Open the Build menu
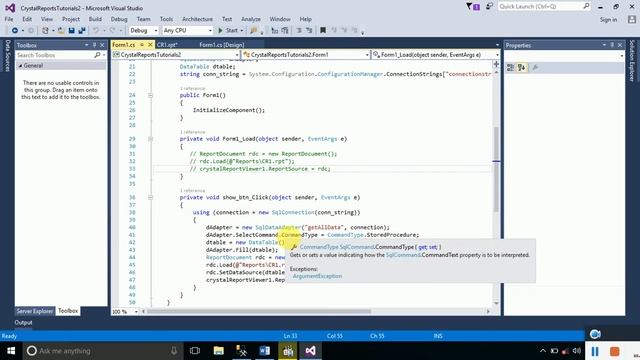Screen dimensions: 640x360 pos(95,19)
